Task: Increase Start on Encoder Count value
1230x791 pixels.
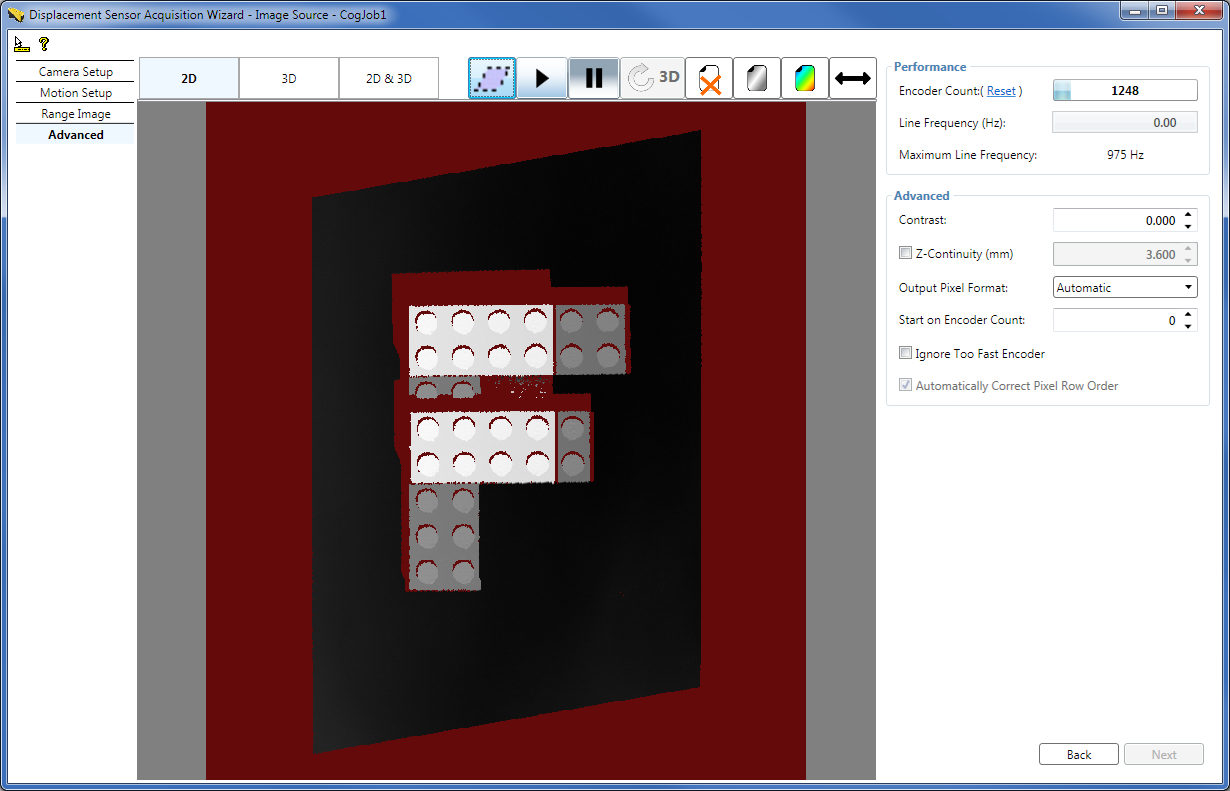Action: pos(1188,314)
